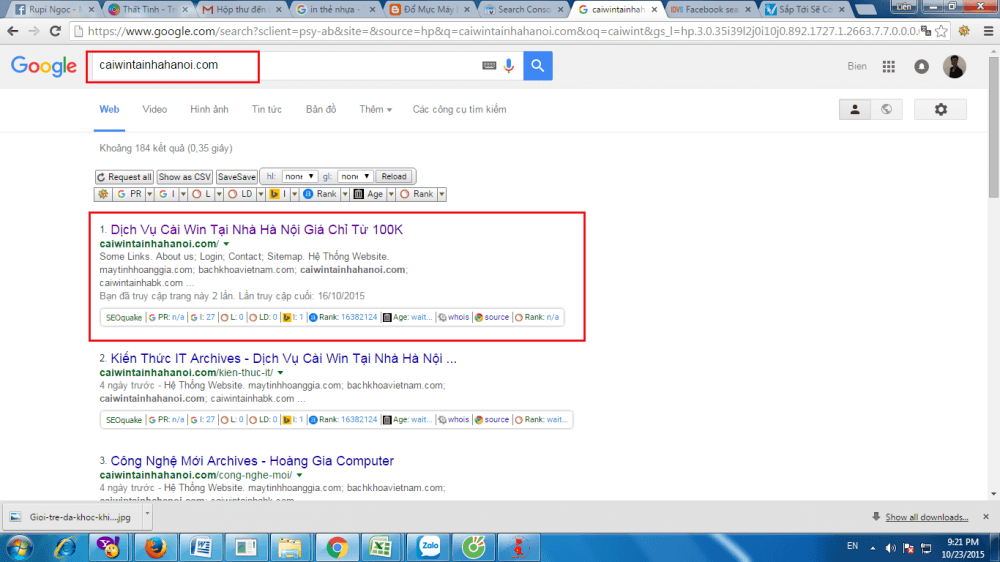This screenshot has width=1000, height=562.
Task: Open Excel from the taskbar
Action: click(x=381, y=548)
